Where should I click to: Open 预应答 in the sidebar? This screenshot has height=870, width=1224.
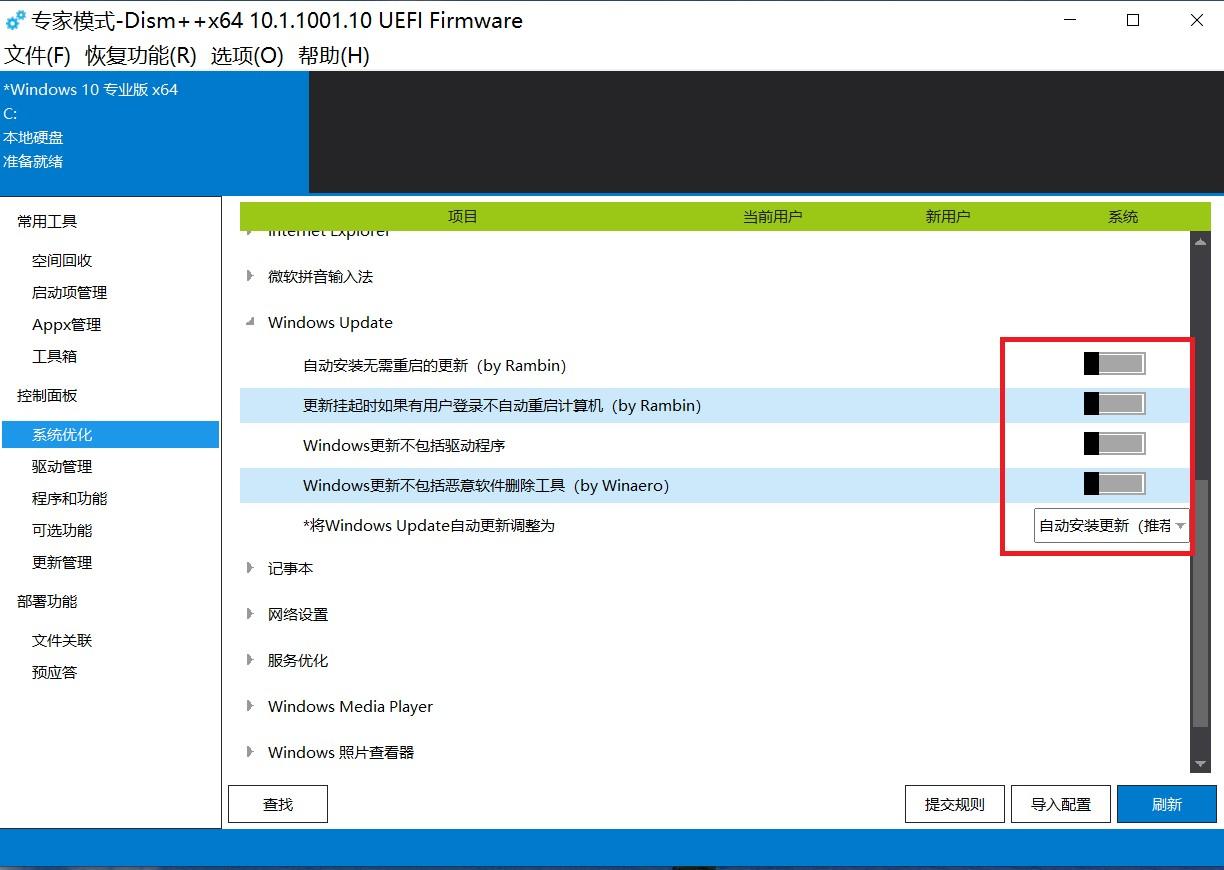click(x=54, y=672)
